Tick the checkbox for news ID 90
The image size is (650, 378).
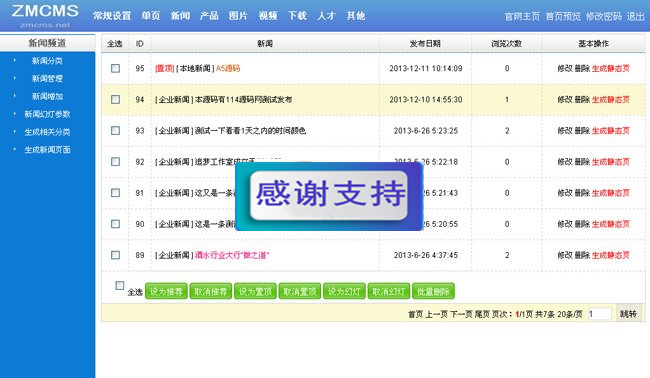[x=116, y=224]
